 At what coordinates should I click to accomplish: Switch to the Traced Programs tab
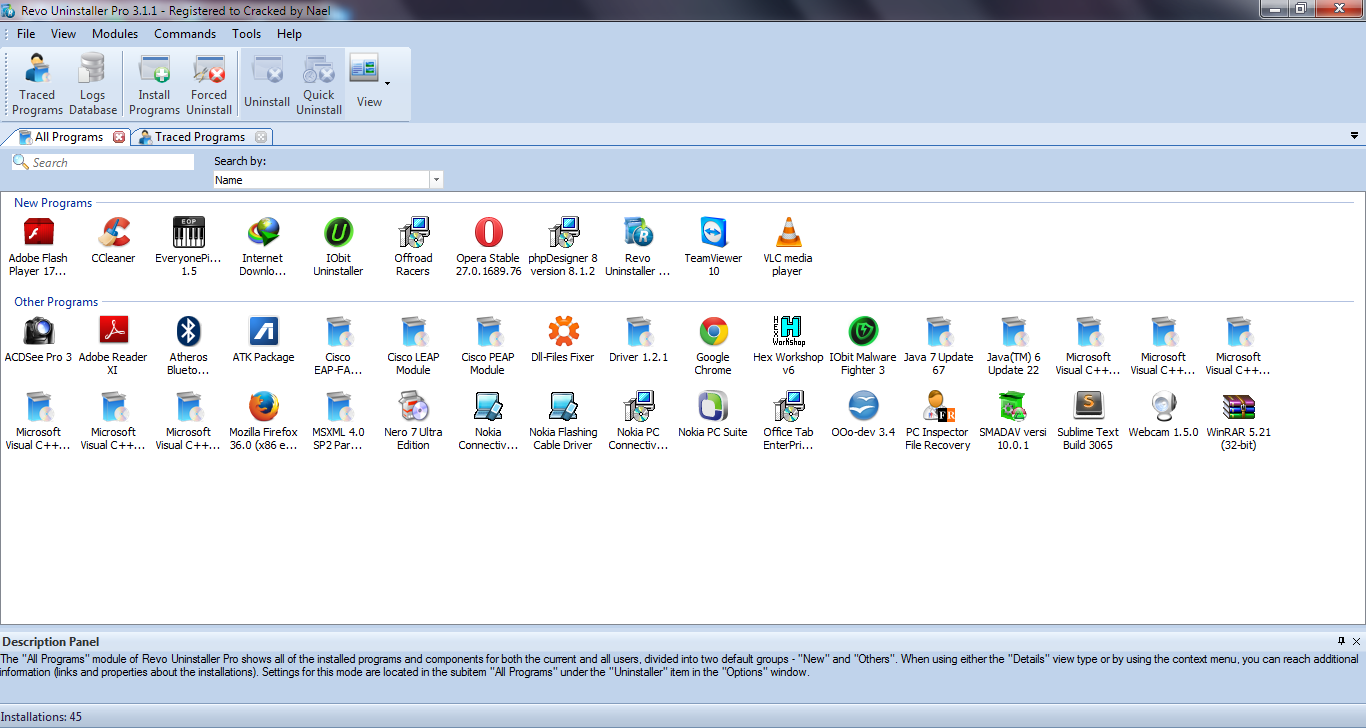pos(200,137)
